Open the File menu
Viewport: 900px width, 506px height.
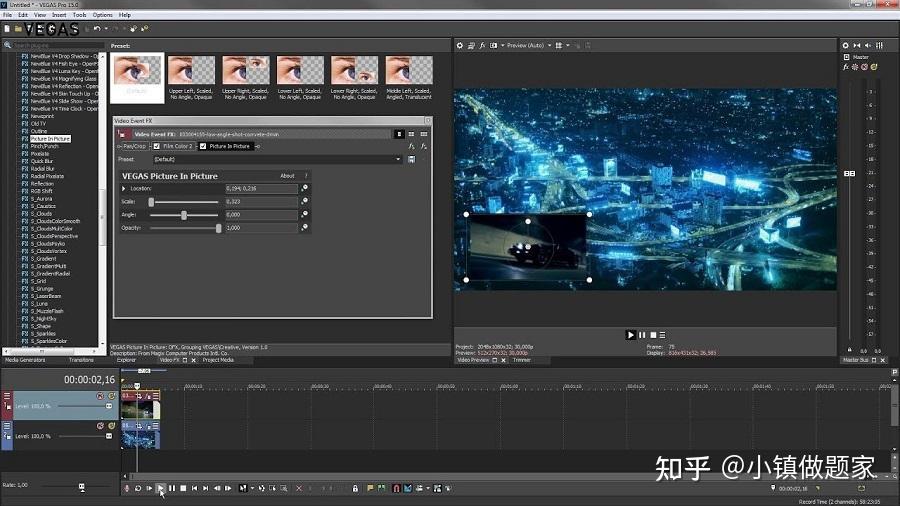click(x=7, y=15)
